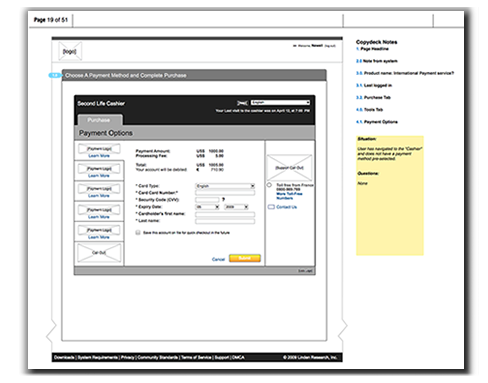
Task: Open Terms of Service footer link
Action: (x=196, y=357)
